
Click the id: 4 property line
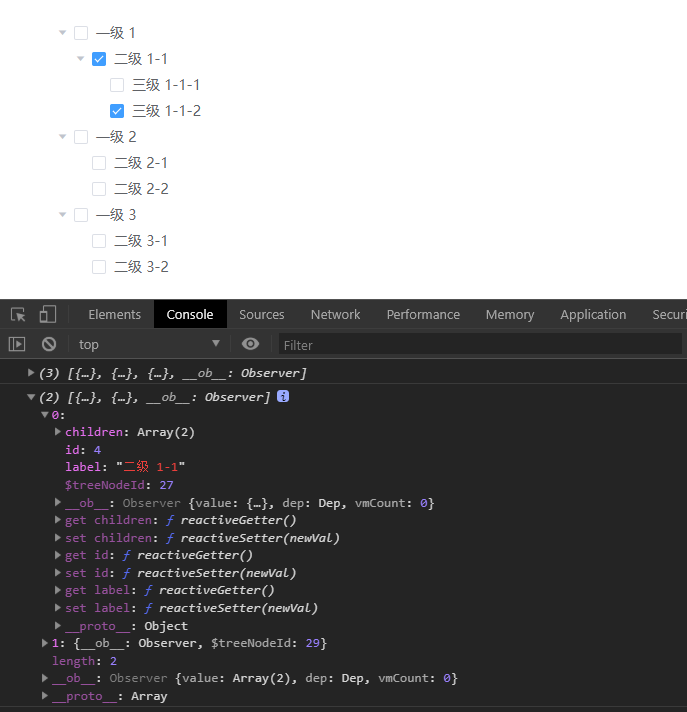point(83,450)
